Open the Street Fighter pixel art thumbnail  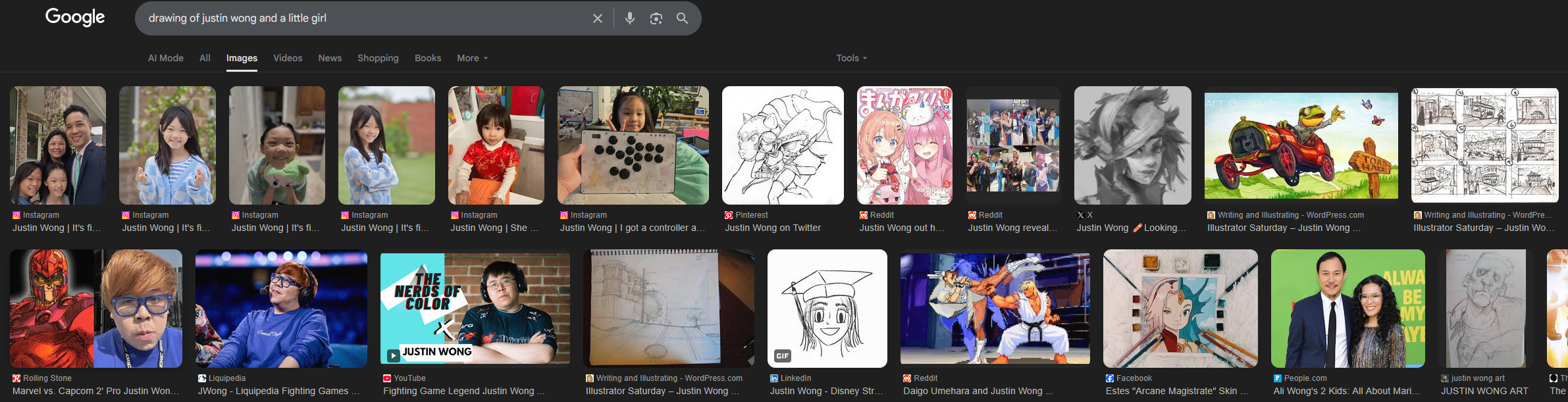click(x=995, y=309)
